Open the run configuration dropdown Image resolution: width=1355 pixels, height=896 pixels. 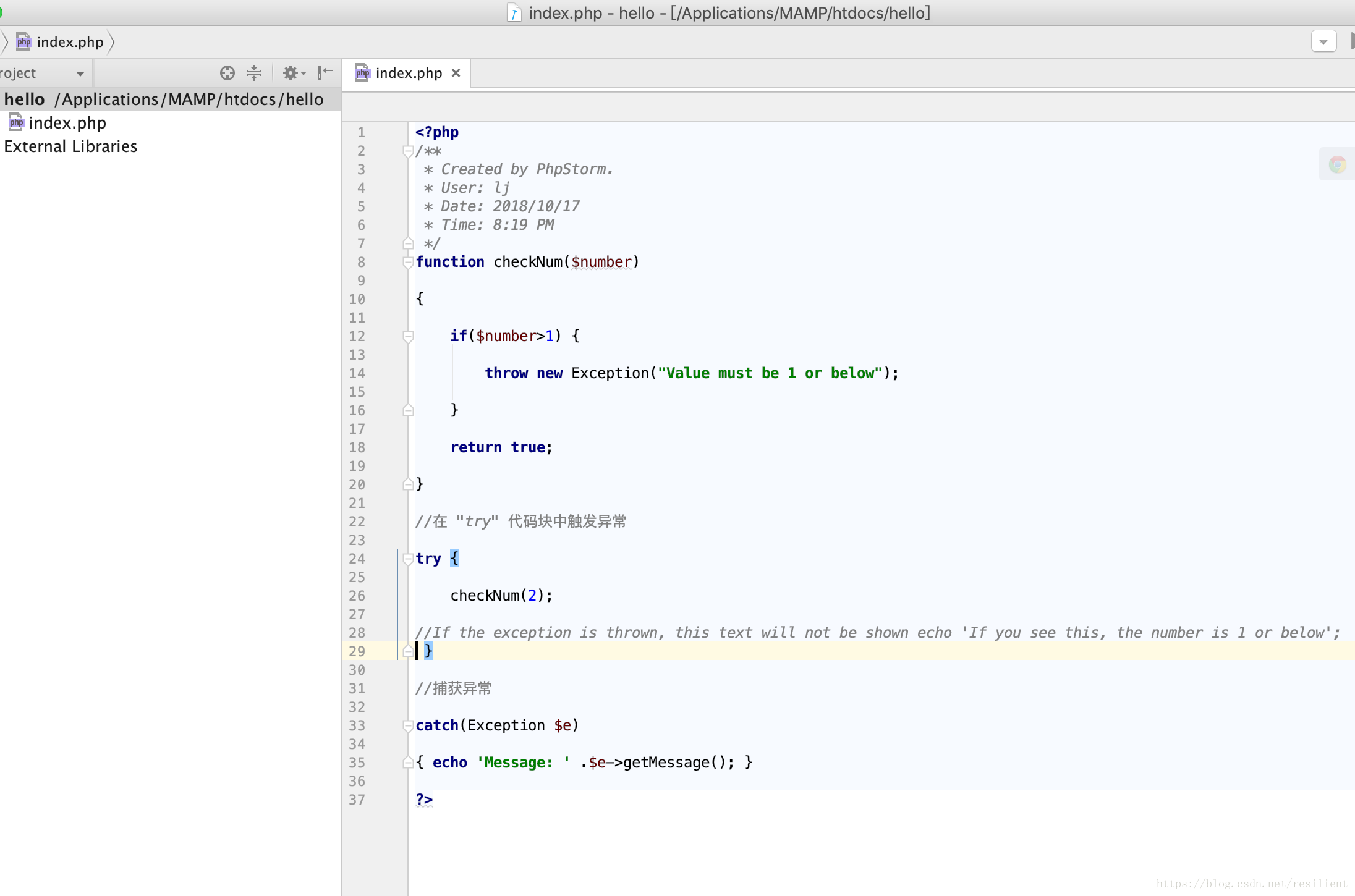point(1323,42)
